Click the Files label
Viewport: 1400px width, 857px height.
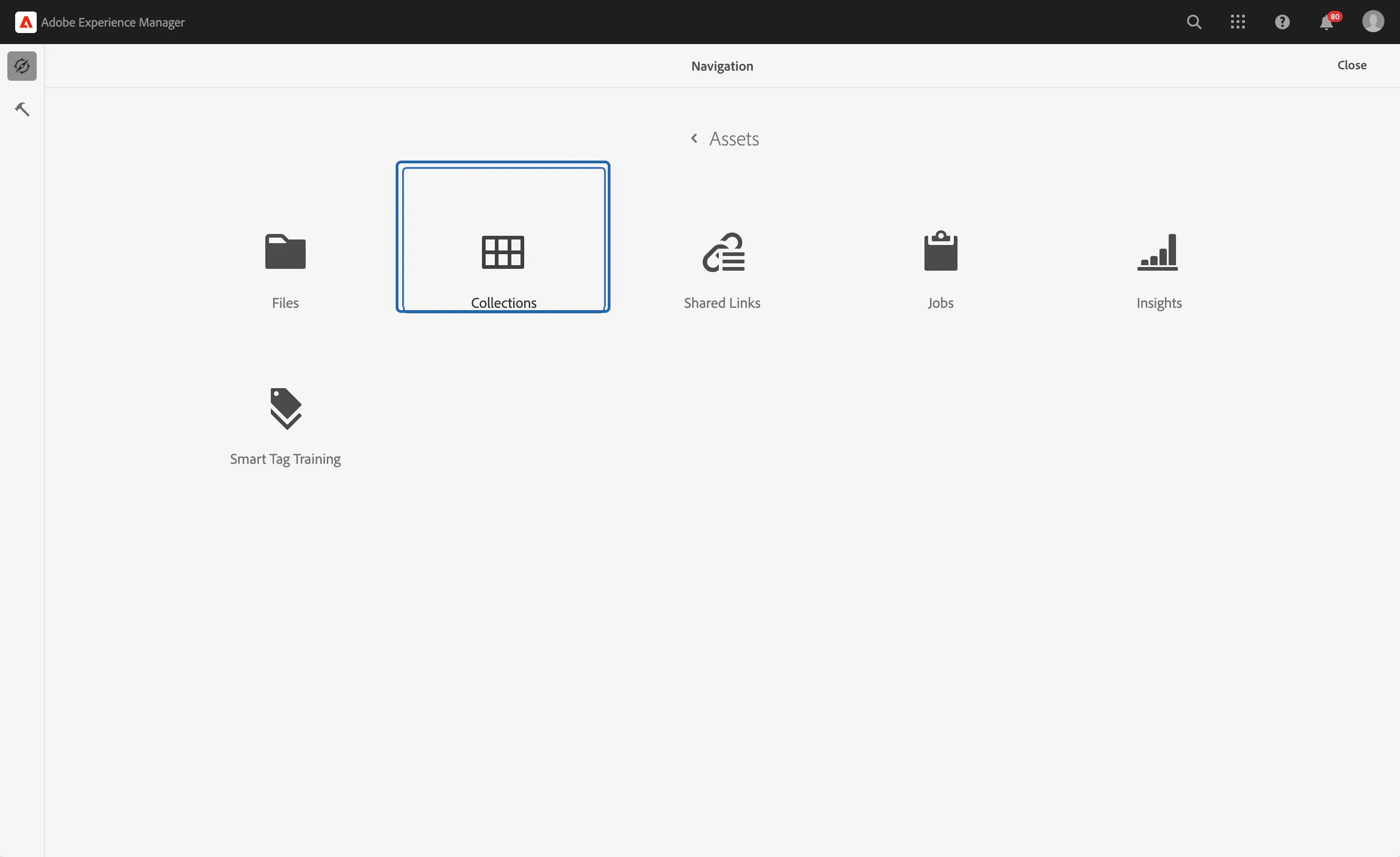click(285, 303)
